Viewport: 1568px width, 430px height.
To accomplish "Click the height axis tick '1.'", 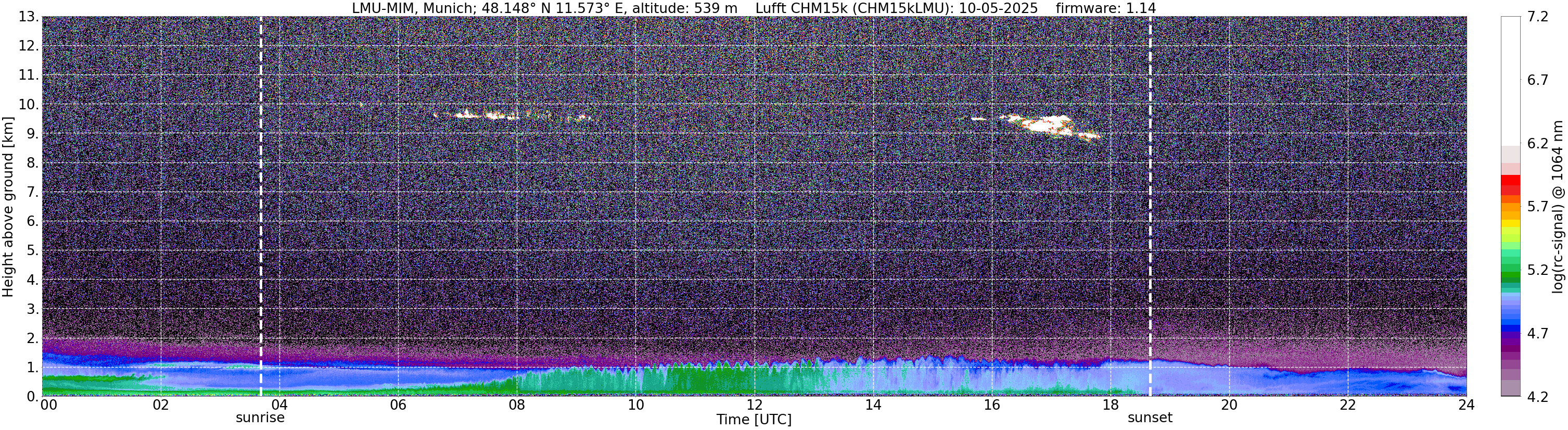I will pyautogui.click(x=33, y=367).
